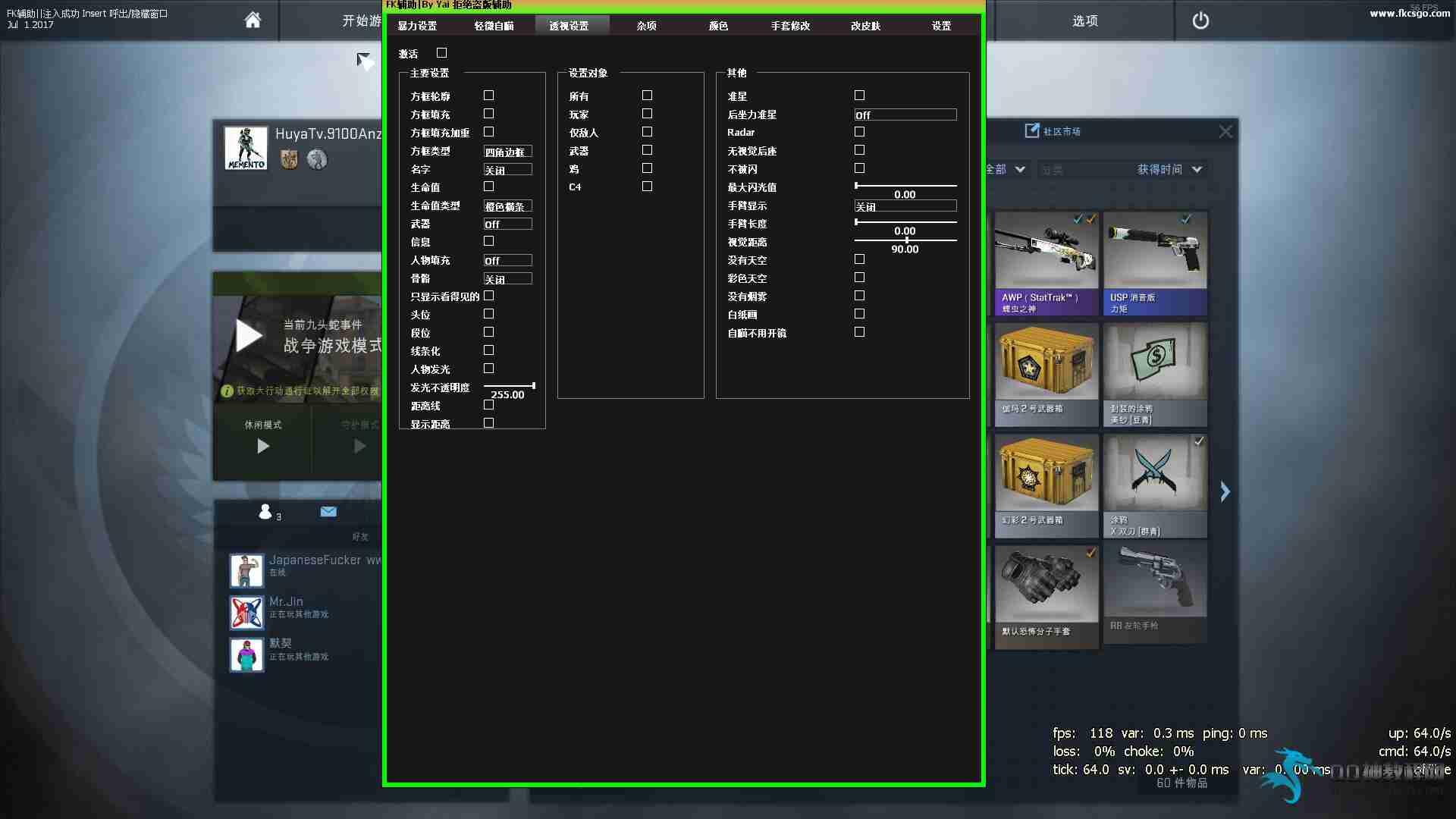Screen dimensions: 1456x819
Task: Switch to 轻微自瞄 tab
Action: pyautogui.click(x=494, y=26)
